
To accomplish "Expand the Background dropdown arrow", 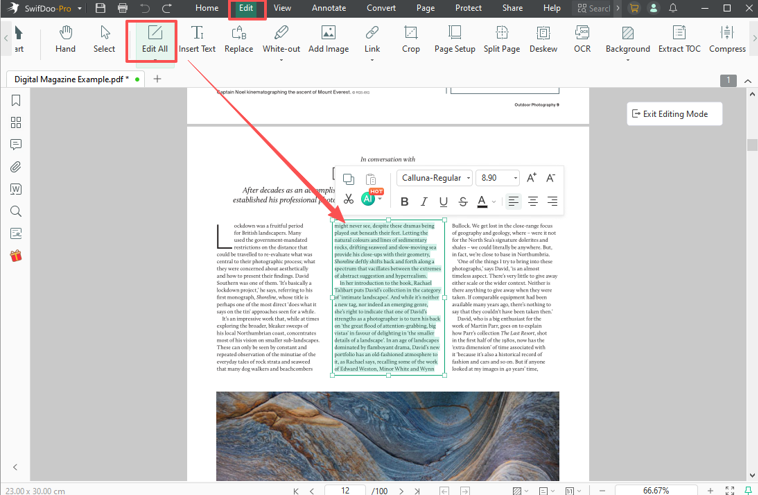I will coord(627,60).
